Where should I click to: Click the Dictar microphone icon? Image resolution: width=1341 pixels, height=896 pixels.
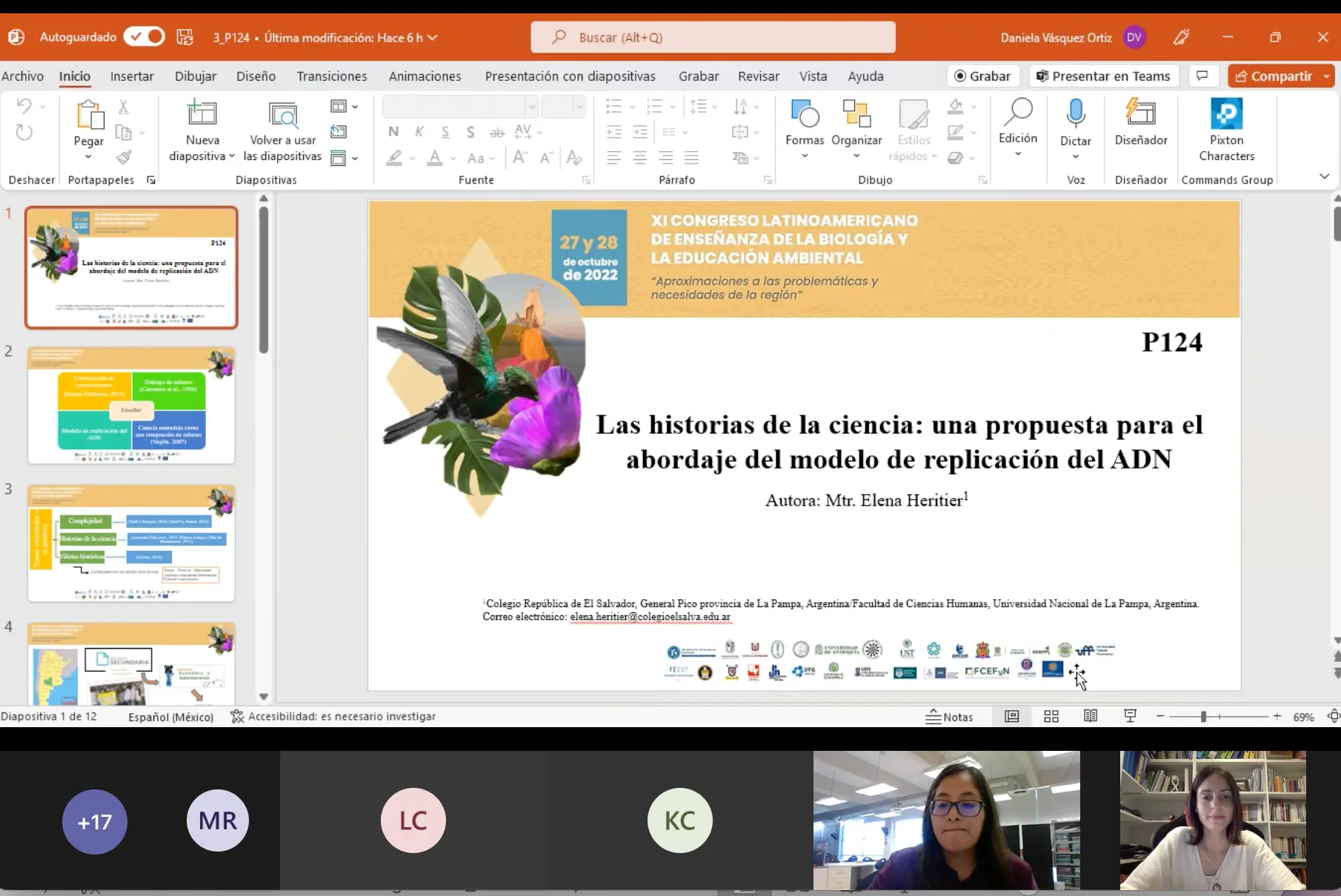(1076, 113)
